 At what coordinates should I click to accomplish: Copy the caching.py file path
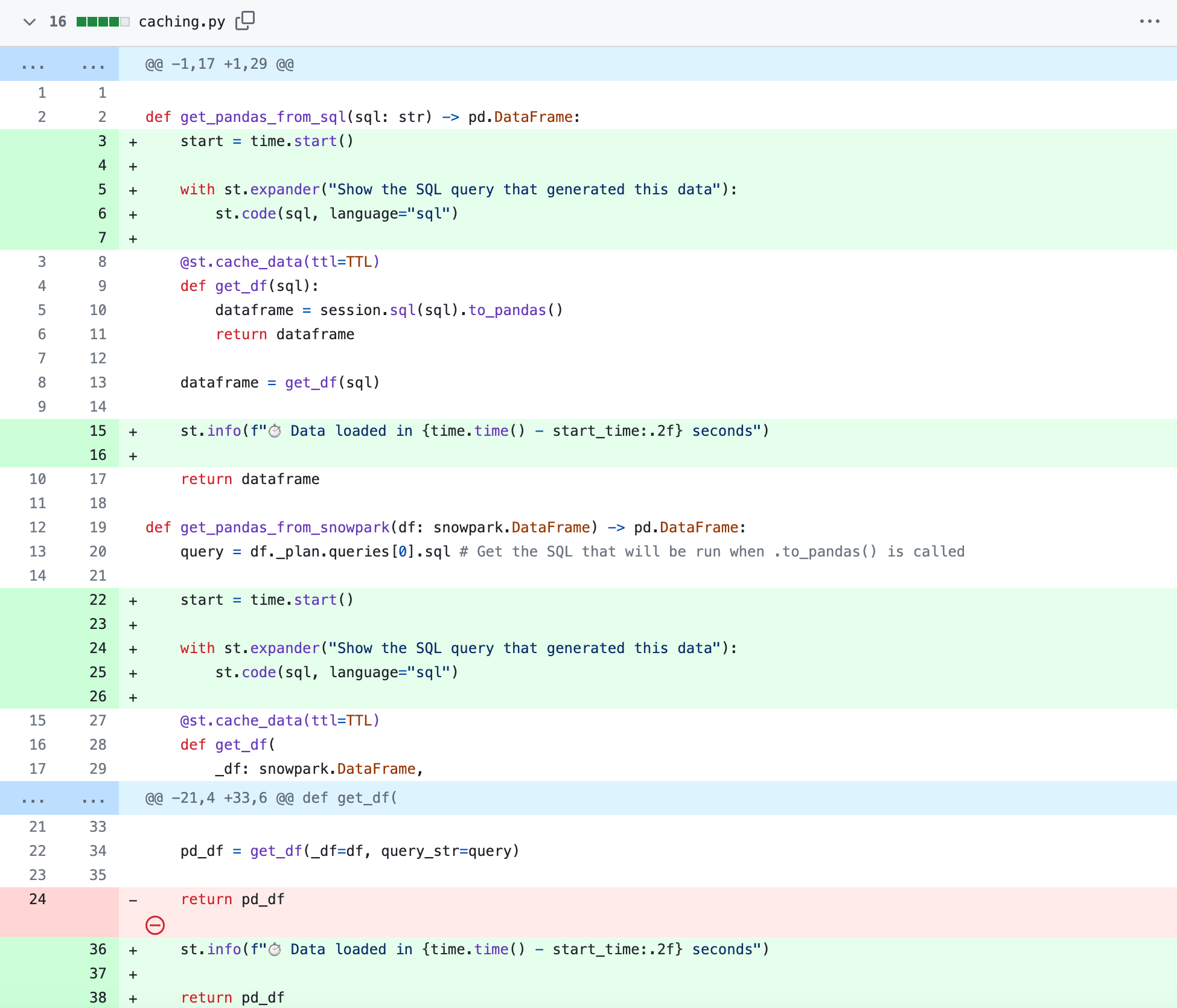click(245, 21)
